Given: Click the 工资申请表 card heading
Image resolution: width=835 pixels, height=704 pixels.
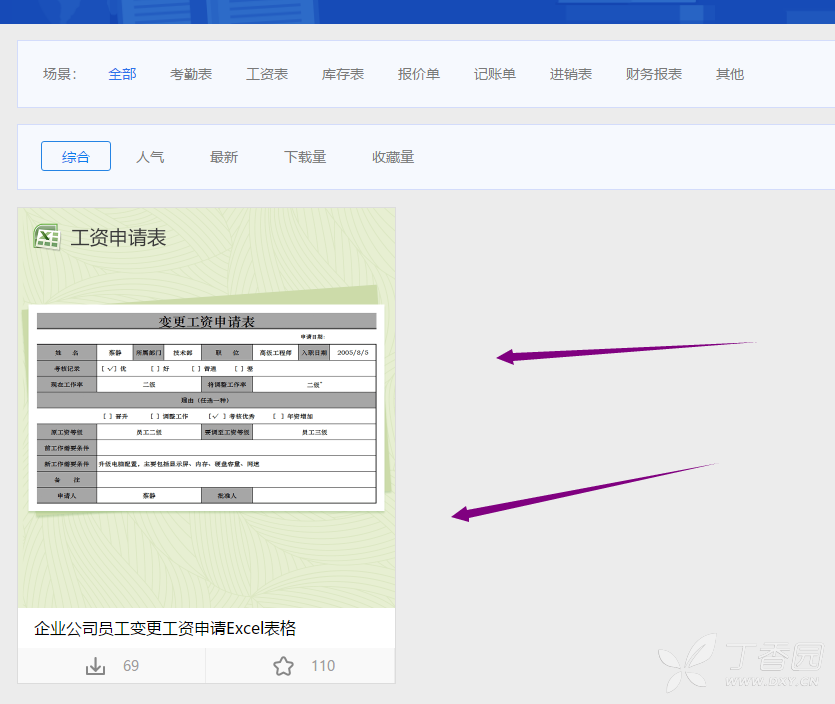Looking at the screenshot, I should pos(118,238).
